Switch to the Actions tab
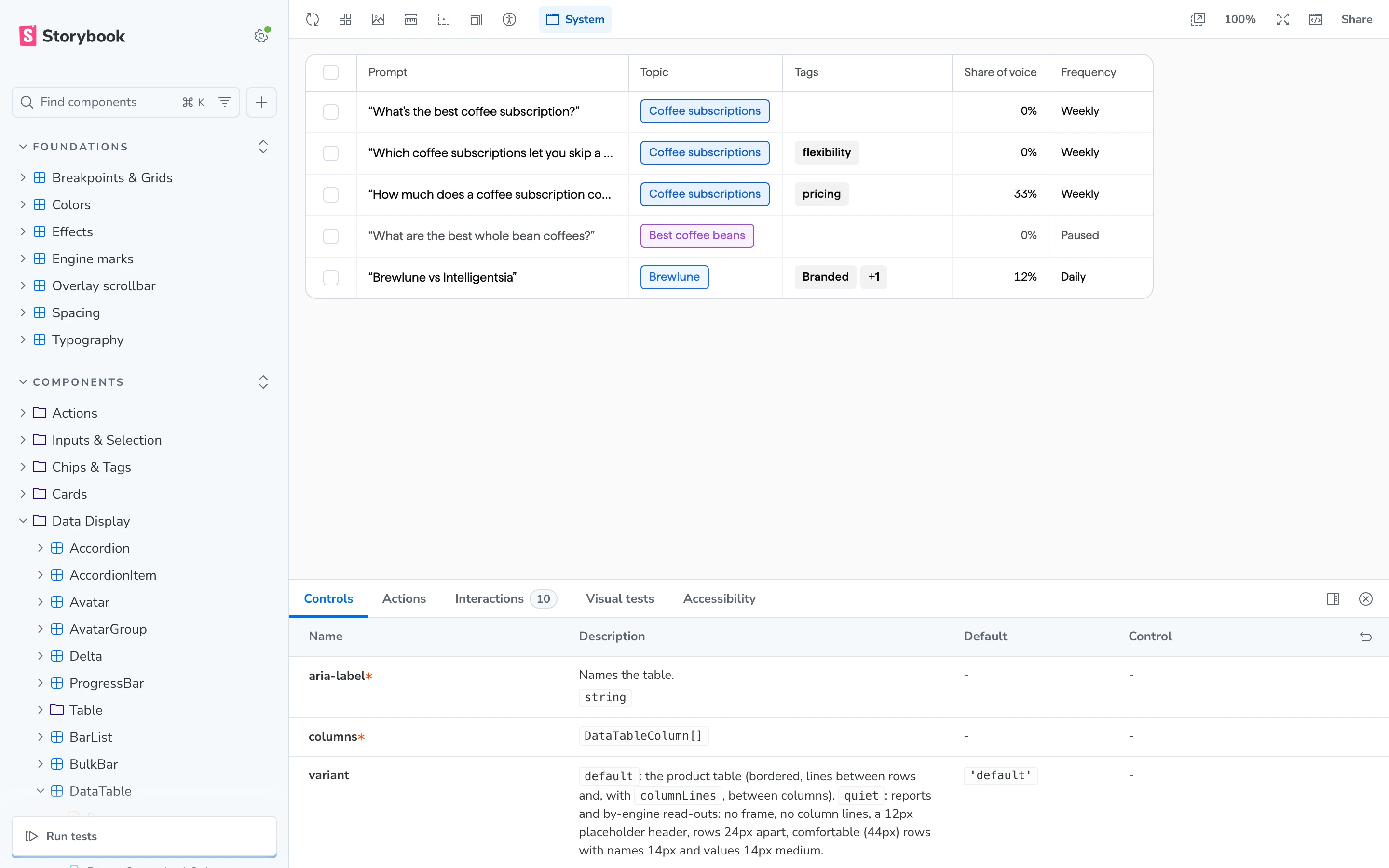Viewport: 1389px width, 868px height. click(x=404, y=599)
